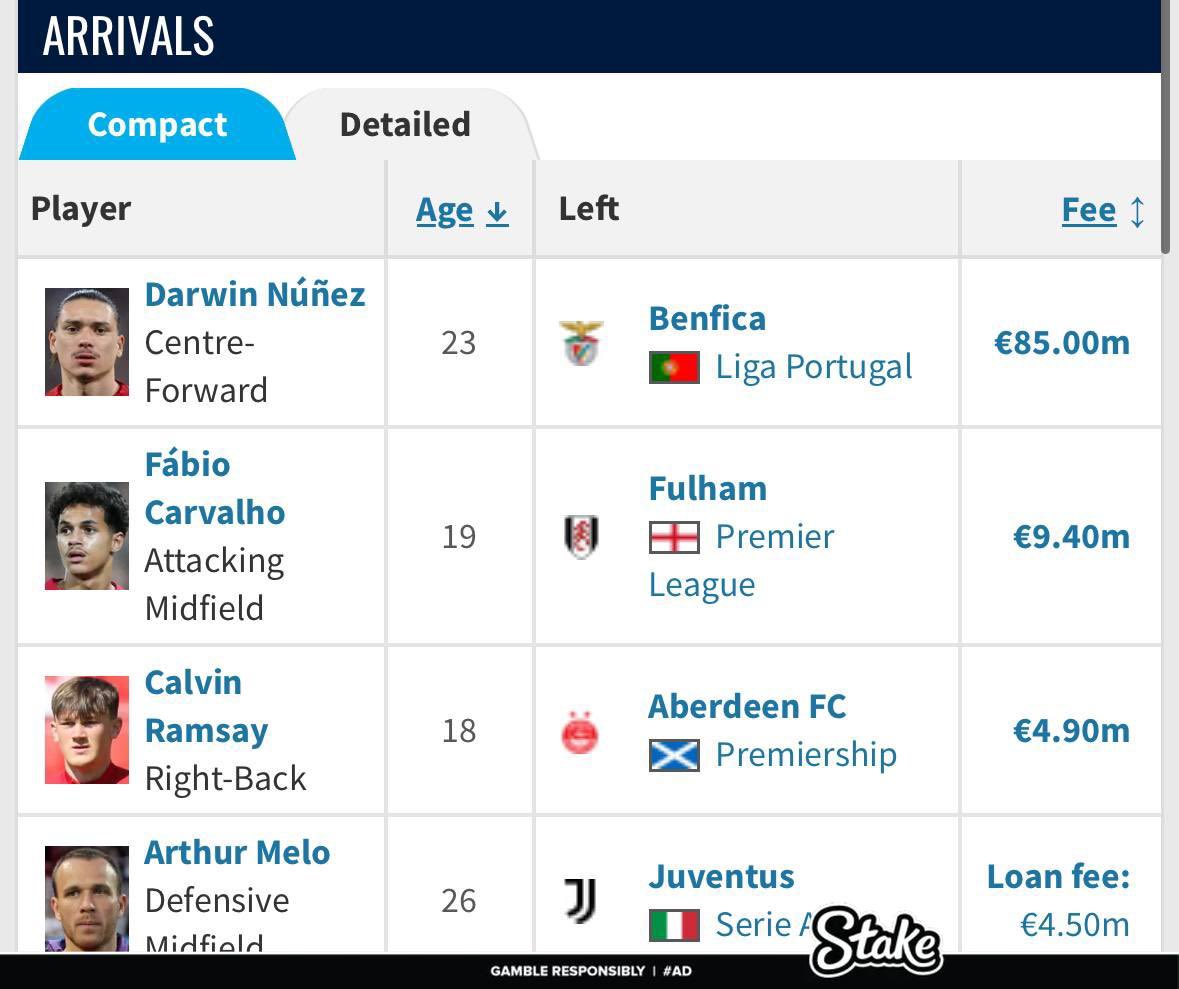
Task: Open the Liga Portugal league link
Action: 814,367
